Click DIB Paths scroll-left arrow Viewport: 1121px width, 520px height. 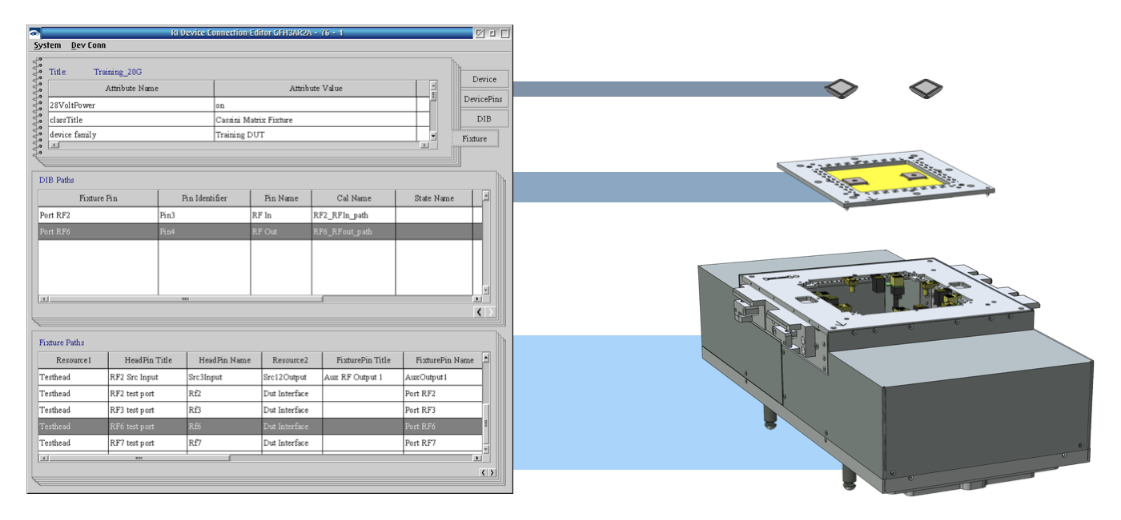coord(42,298)
